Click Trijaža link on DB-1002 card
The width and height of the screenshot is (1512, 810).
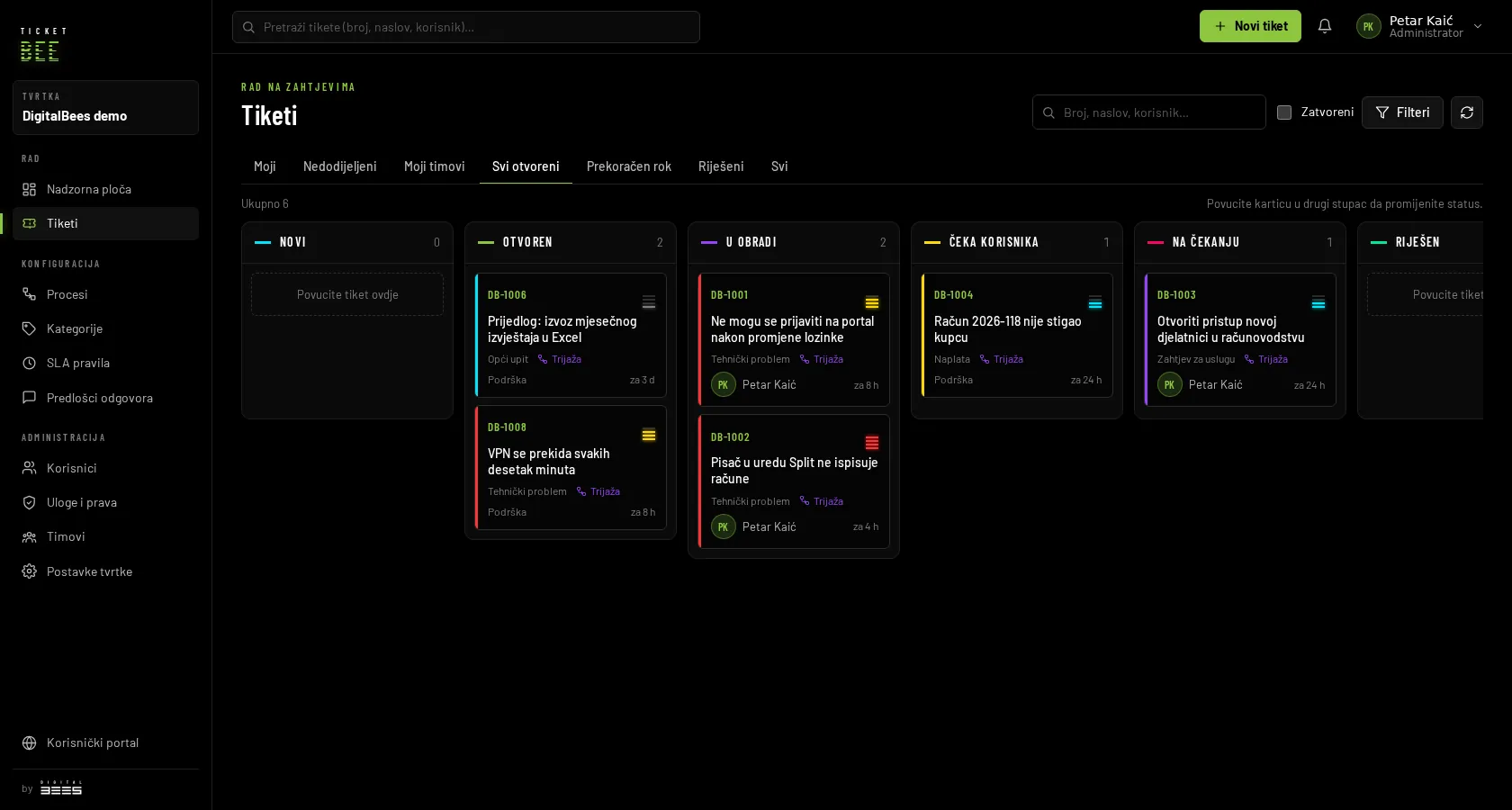point(822,501)
